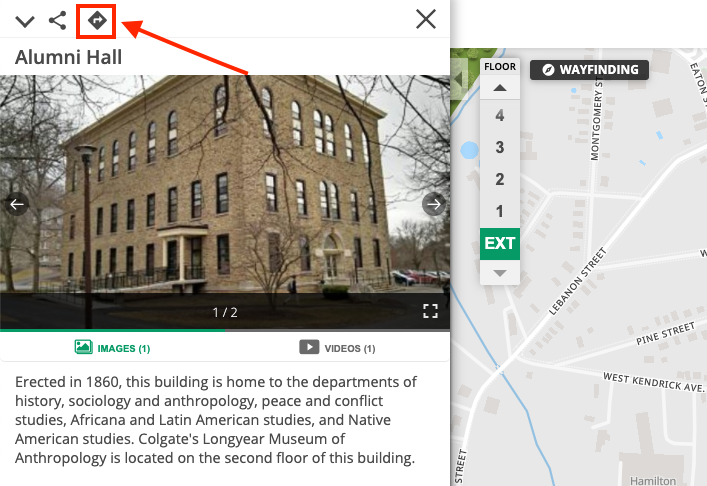Select floor 1 in the floor selector

[500, 211]
